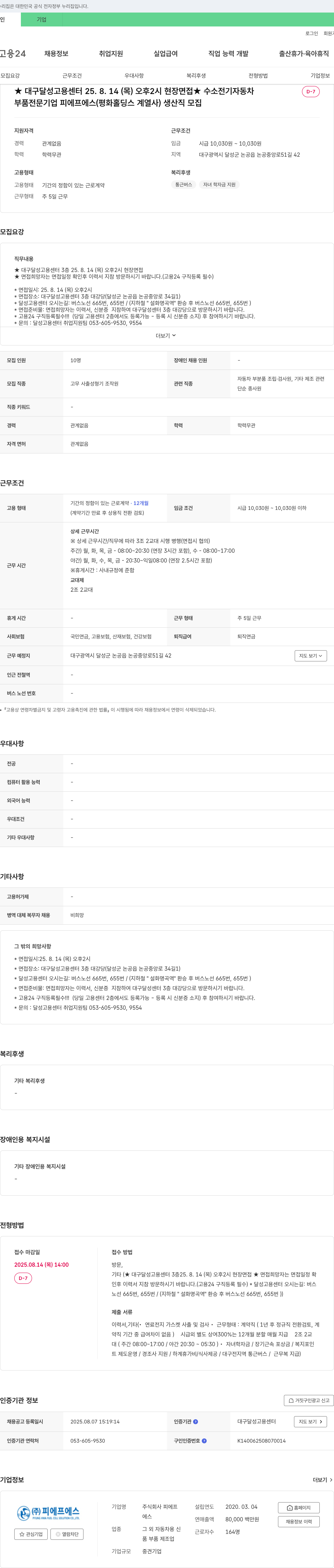
Task: Open the 지도 보기 dropdown for 근무 예정지
Action: 311,655
